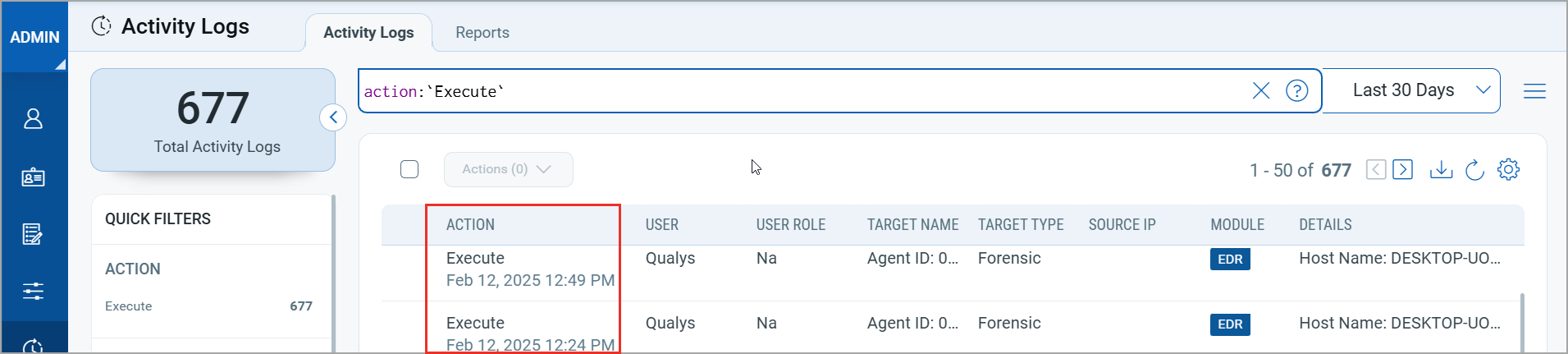Open the hamburger menu beside date range

click(1534, 91)
